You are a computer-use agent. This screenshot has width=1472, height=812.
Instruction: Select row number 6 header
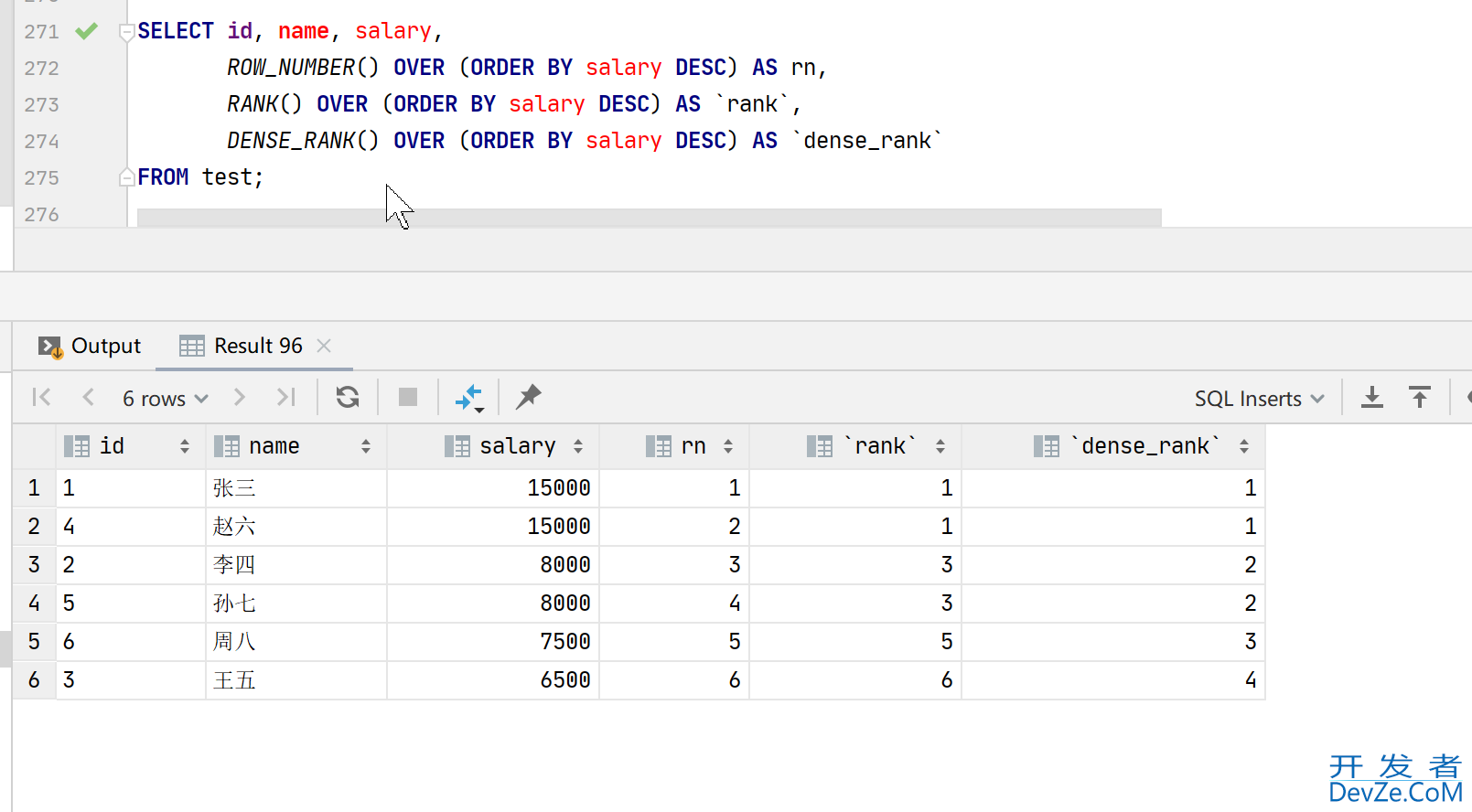34,680
